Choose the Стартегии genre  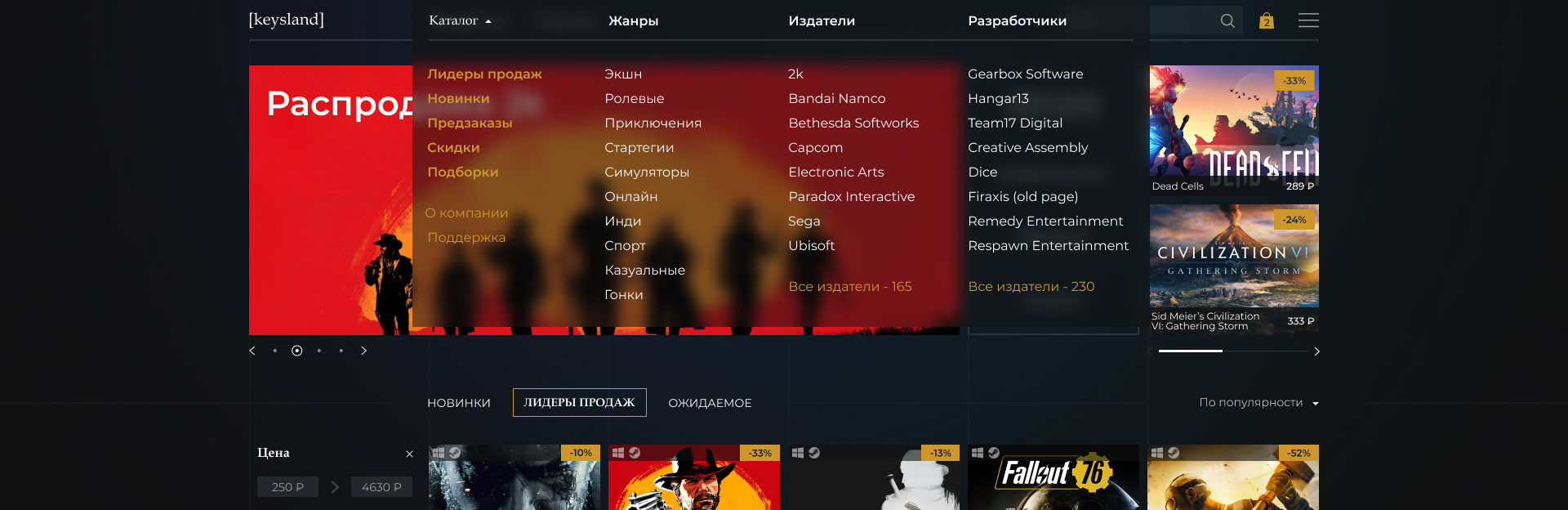[639, 147]
